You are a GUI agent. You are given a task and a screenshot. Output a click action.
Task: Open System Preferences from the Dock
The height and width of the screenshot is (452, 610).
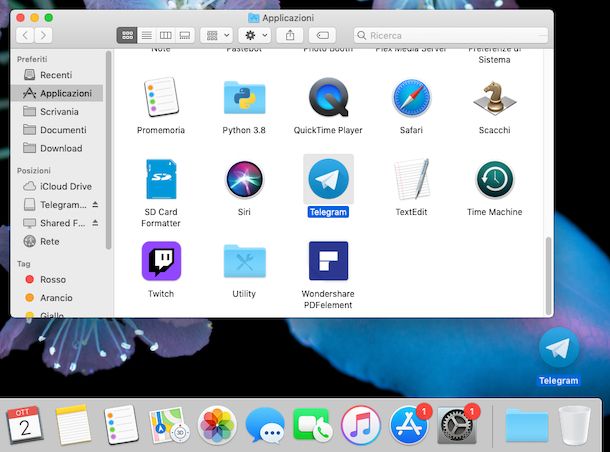[x=457, y=425]
